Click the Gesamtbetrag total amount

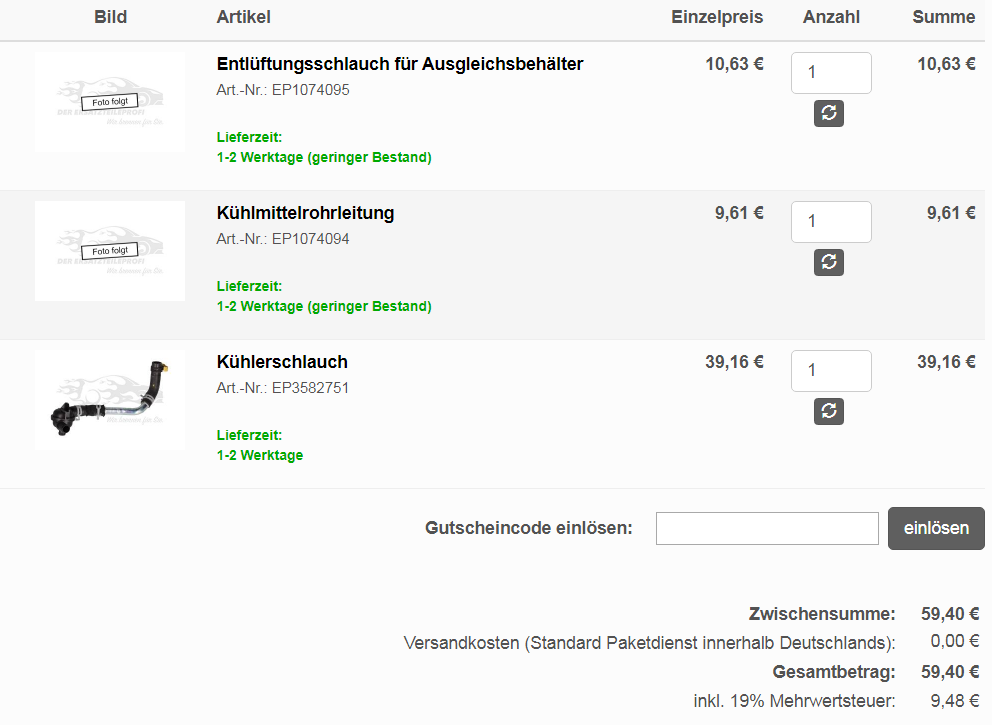coord(950,672)
